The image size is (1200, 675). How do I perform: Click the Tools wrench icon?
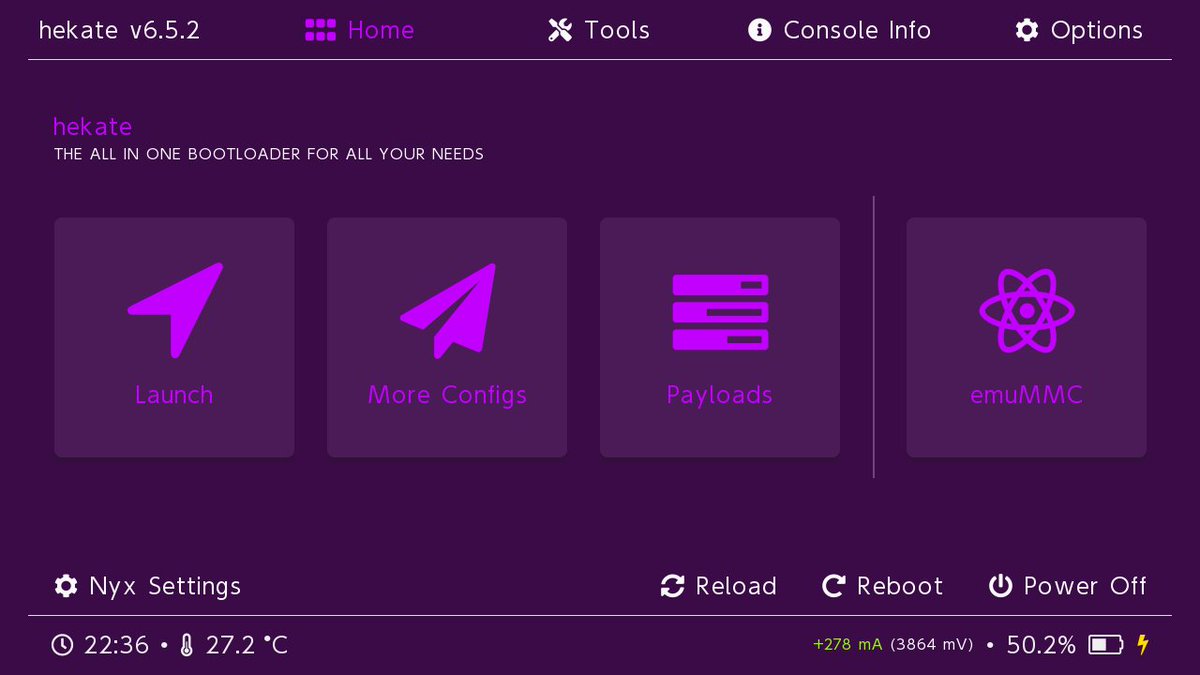[x=560, y=30]
